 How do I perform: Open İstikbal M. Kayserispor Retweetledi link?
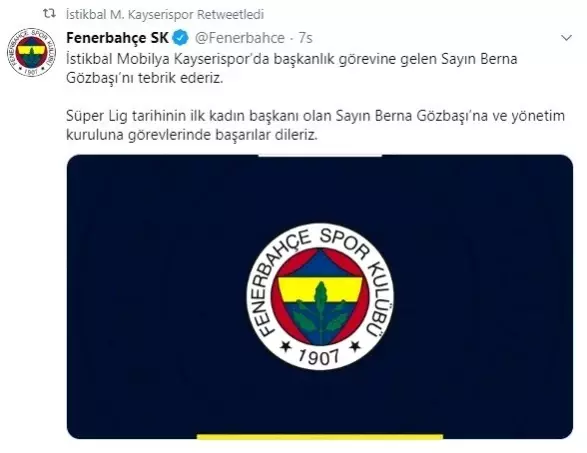[165, 15]
